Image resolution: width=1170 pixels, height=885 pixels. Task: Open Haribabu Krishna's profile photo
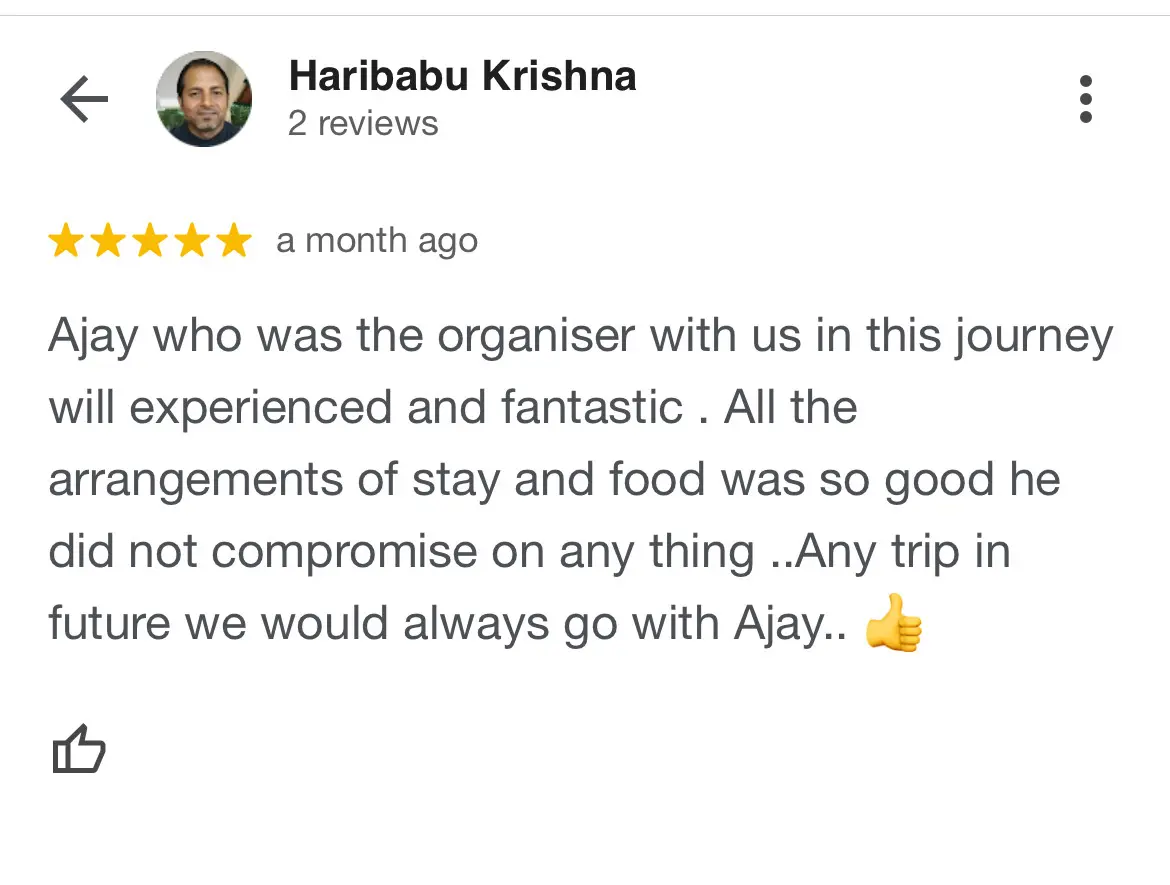point(204,98)
